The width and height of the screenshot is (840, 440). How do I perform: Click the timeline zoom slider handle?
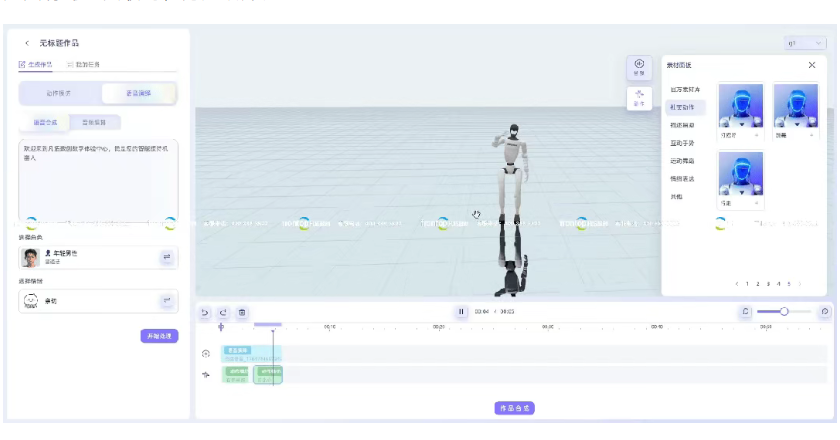(784, 312)
